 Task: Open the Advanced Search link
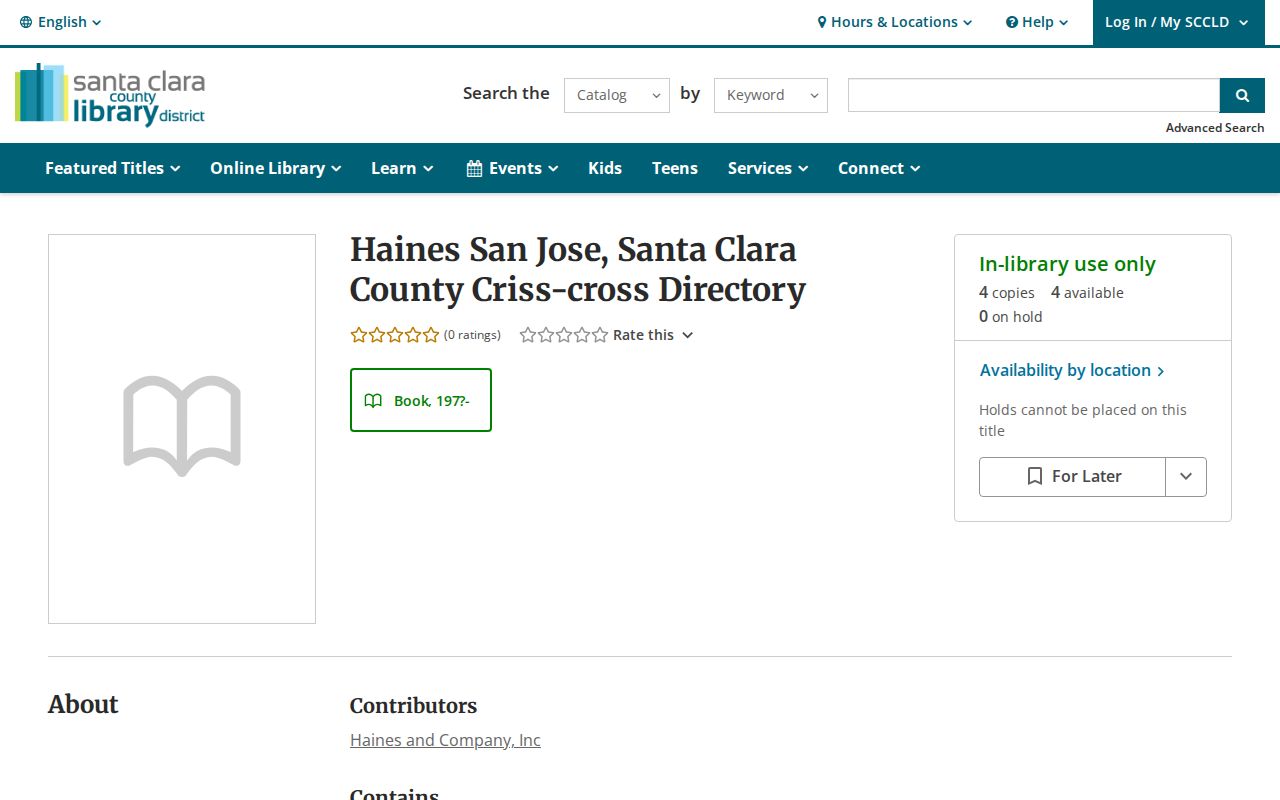pyautogui.click(x=1215, y=128)
